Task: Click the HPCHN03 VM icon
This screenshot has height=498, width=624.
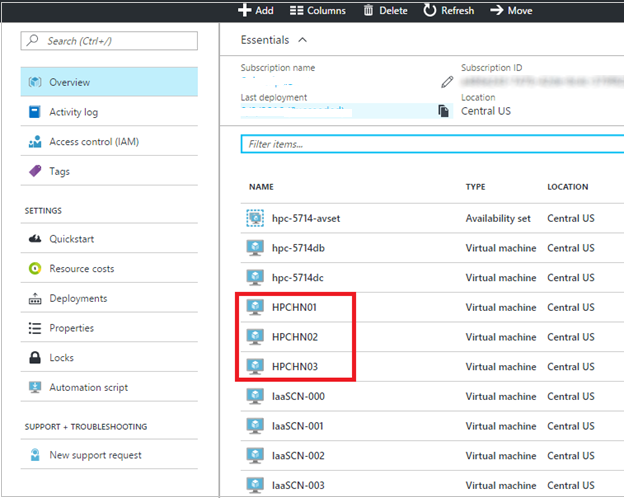Action: (255, 367)
